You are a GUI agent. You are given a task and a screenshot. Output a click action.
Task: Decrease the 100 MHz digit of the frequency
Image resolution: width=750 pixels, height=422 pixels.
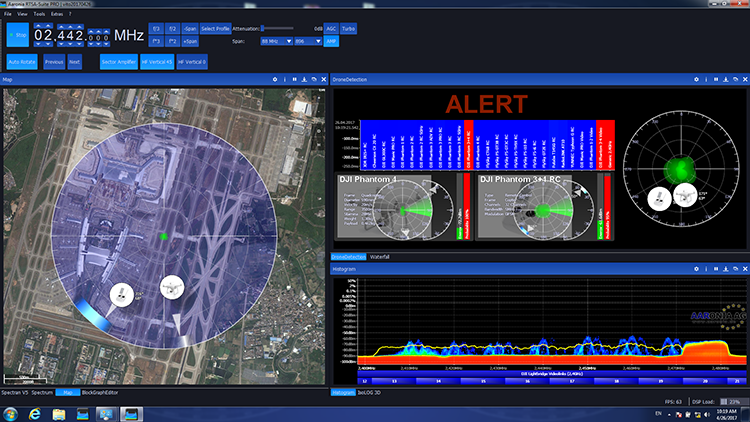62,44
